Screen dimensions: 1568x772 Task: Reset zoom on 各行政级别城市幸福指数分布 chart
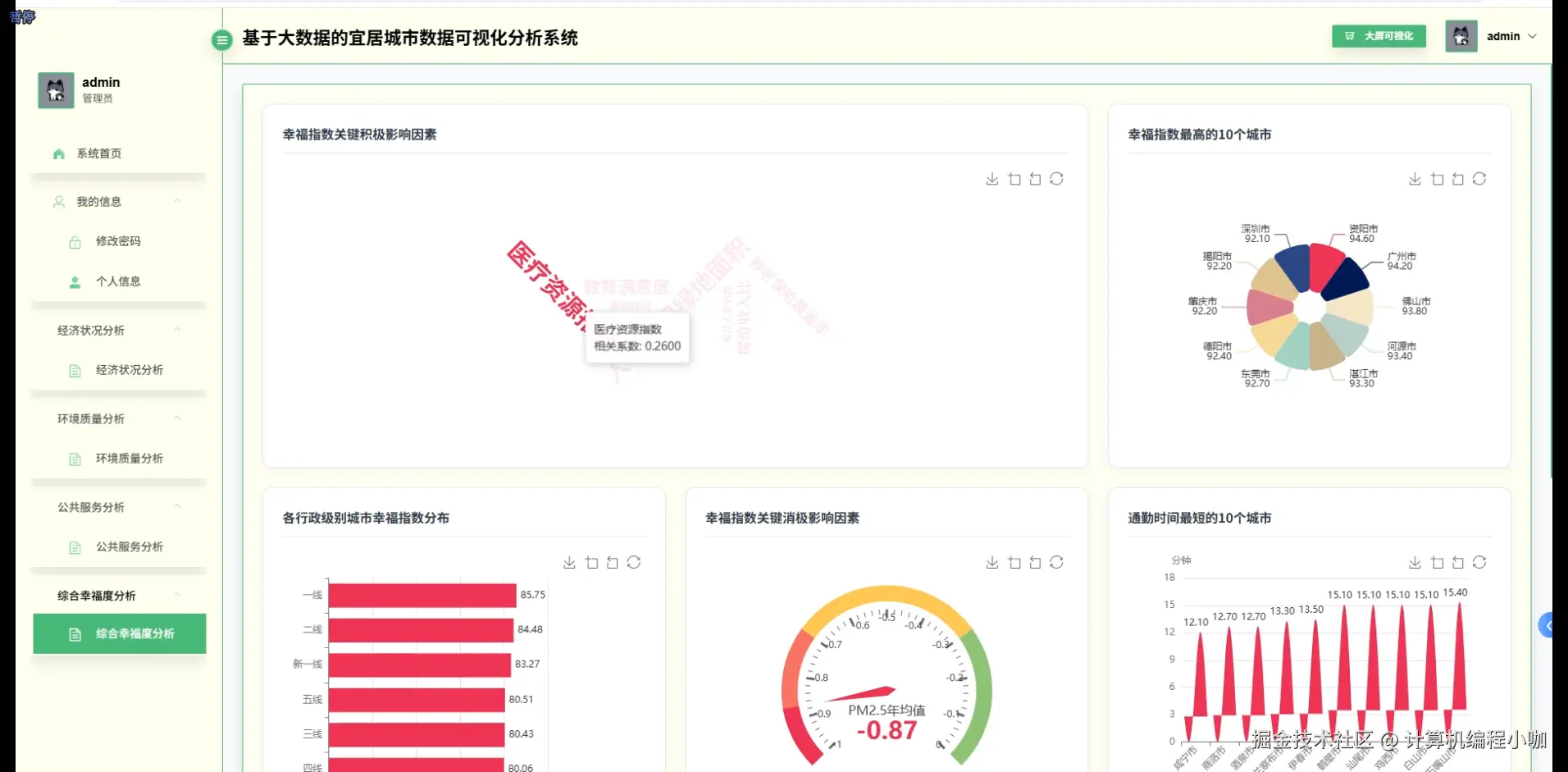point(612,562)
